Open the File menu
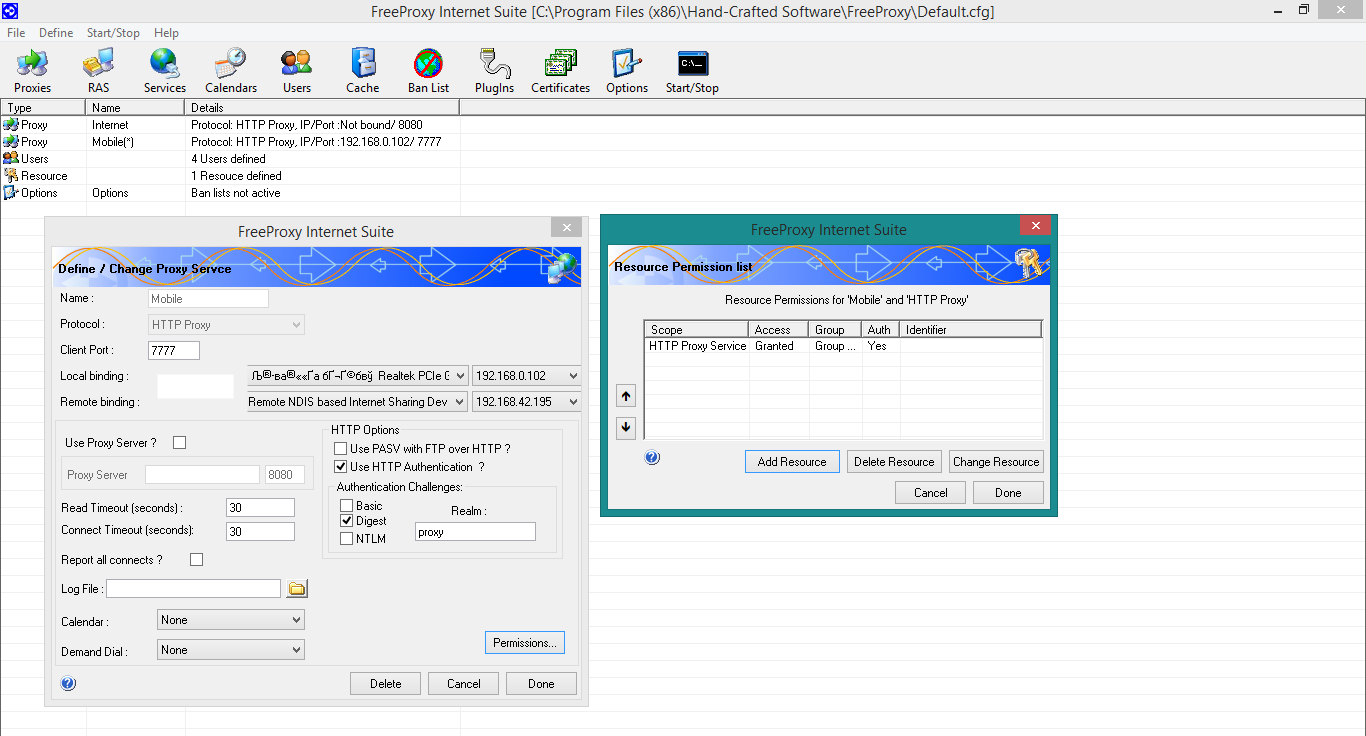The image size is (1366, 736). click(16, 33)
